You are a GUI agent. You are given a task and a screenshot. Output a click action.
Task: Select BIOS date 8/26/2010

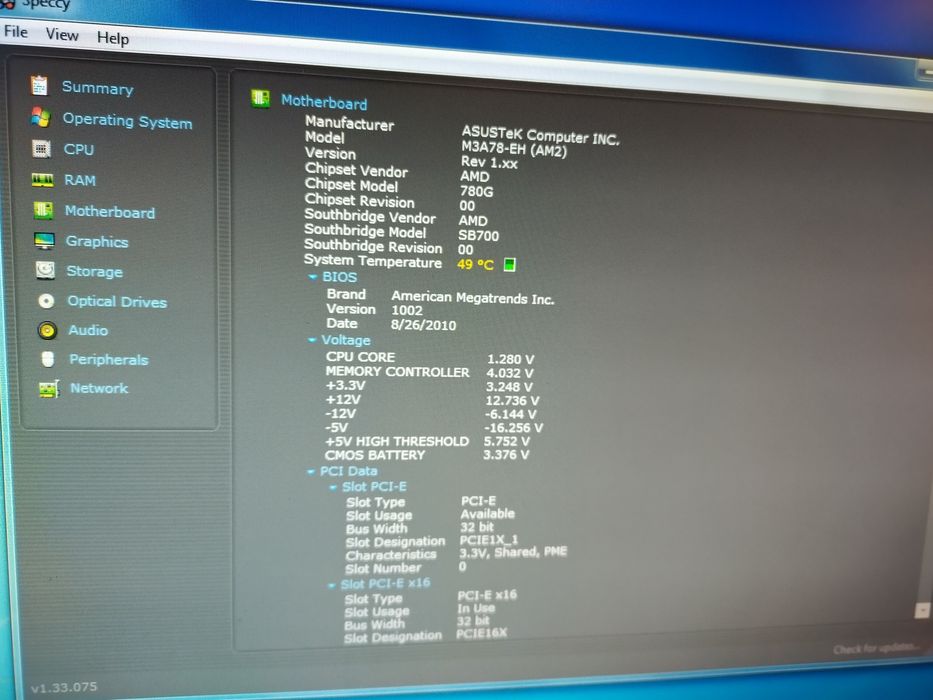(424, 325)
